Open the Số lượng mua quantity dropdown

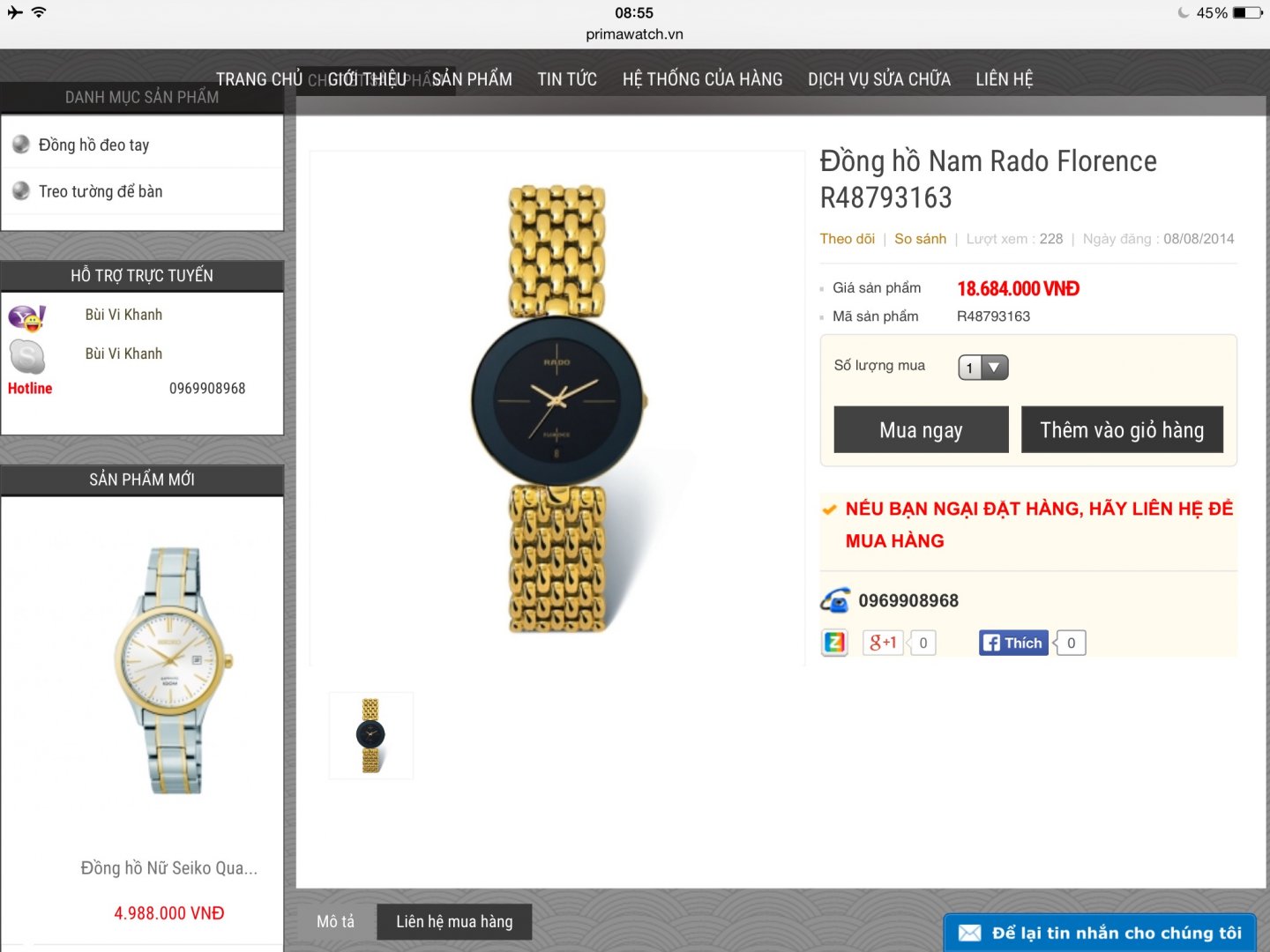coord(982,368)
